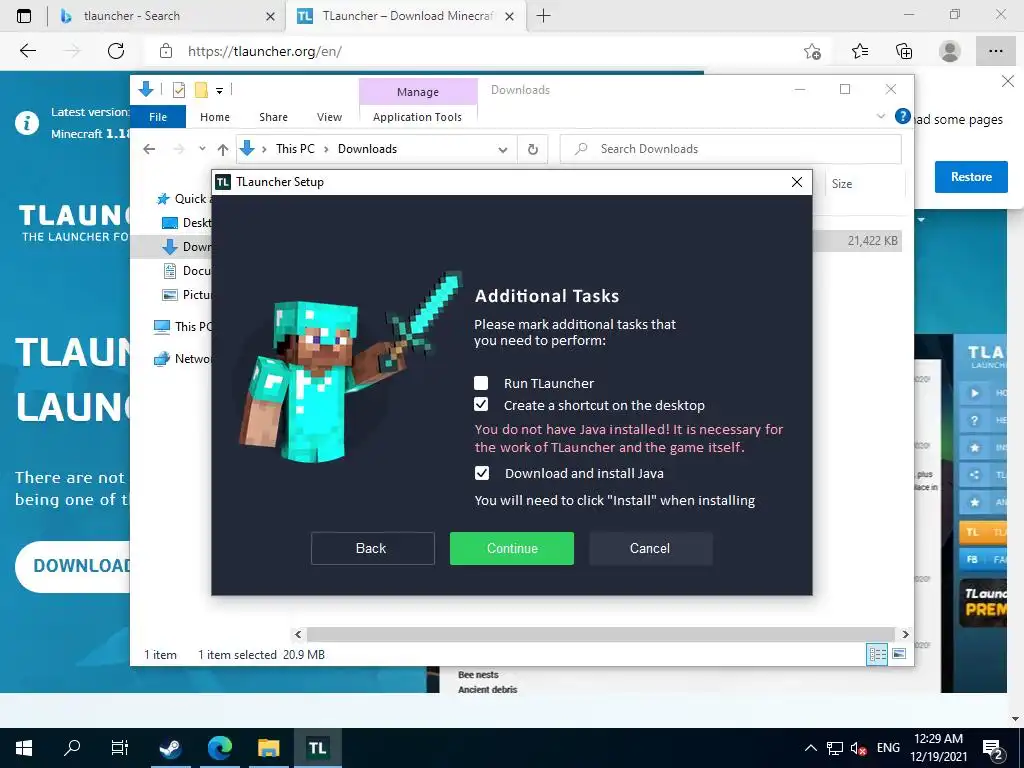Click Explorer back navigation arrow
This screenshot has width=1024, height=768.
149,149
